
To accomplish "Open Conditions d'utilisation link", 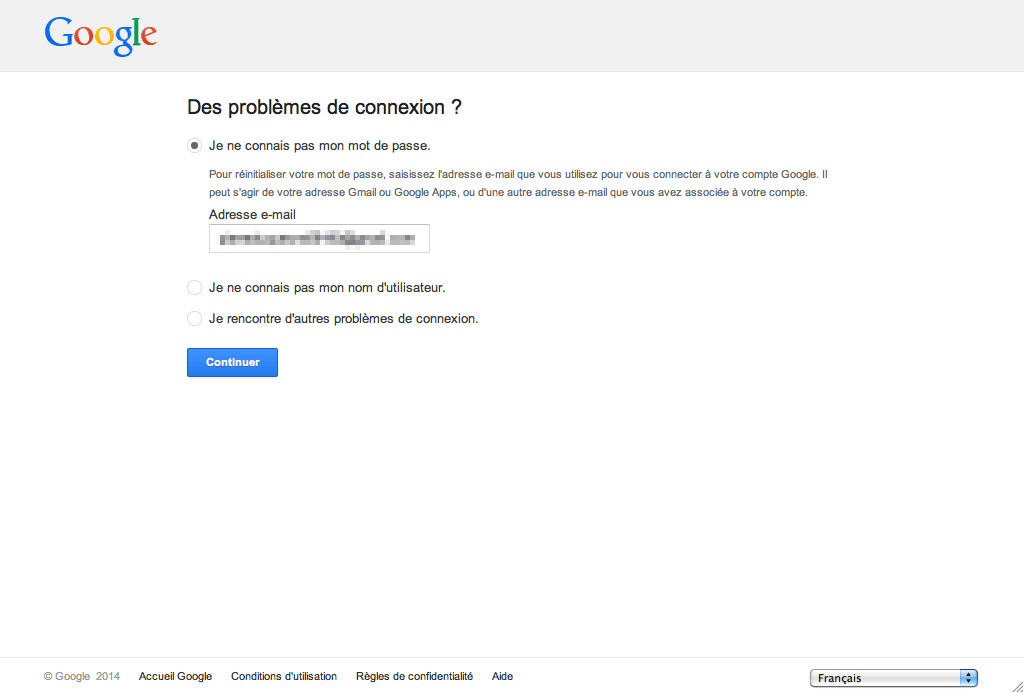I will coord(284,677).
